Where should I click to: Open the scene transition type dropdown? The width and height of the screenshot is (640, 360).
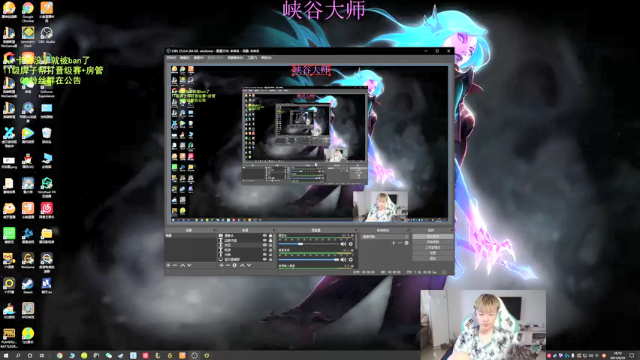coord(385,237)
